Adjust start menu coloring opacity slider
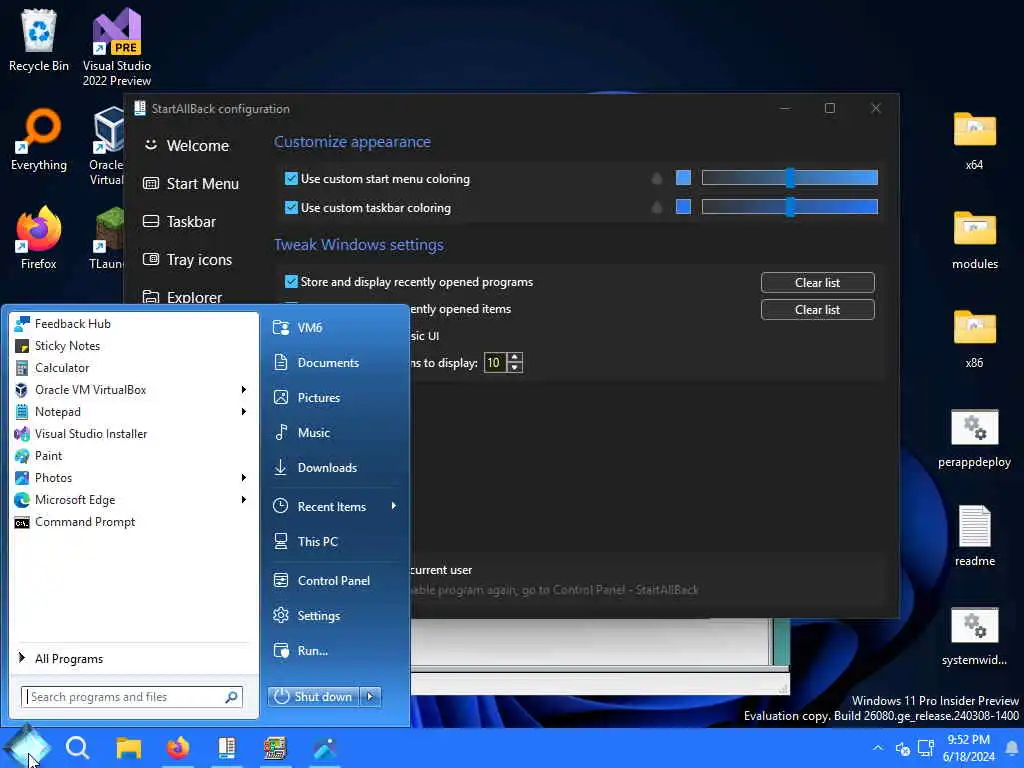The height and width of the screenshot is (768, 1024). (x=790, y=178)
